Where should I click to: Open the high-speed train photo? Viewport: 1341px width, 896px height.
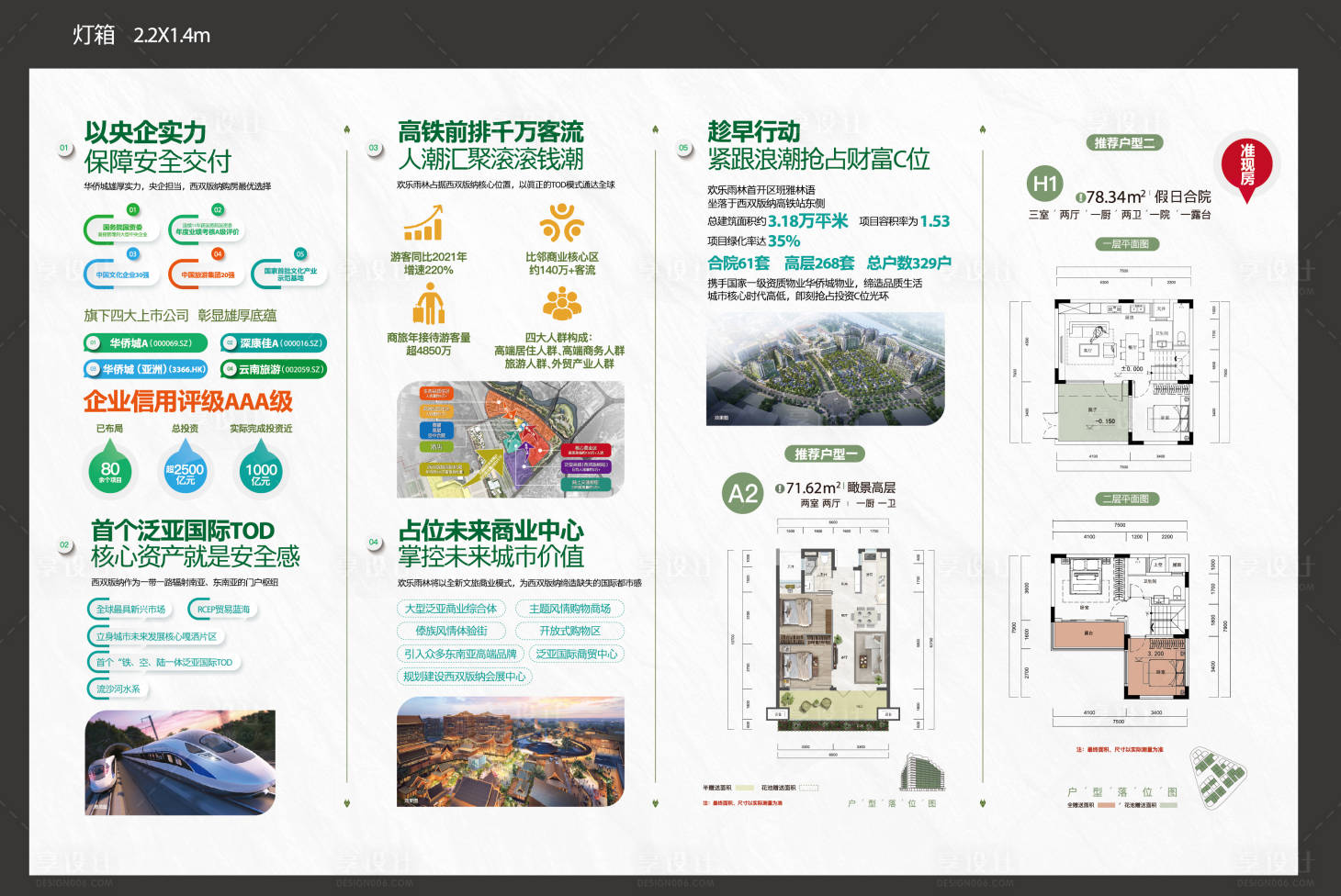(x=180, y=762)
